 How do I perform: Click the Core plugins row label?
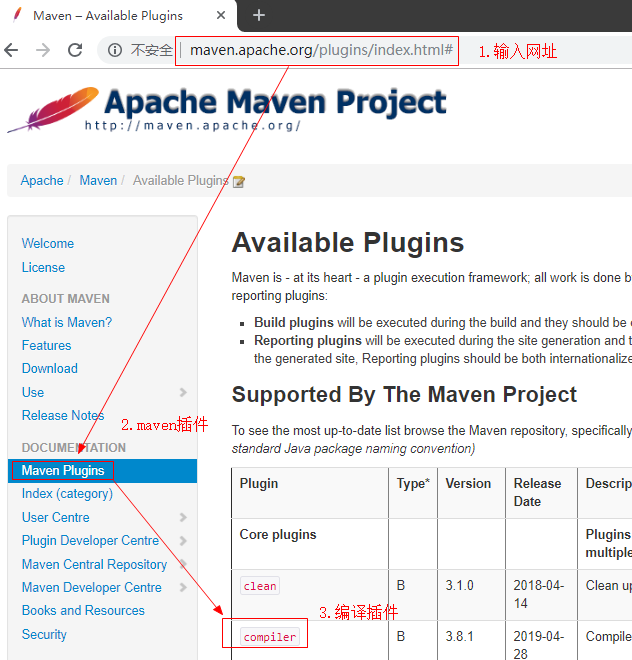tap(278, 535)
